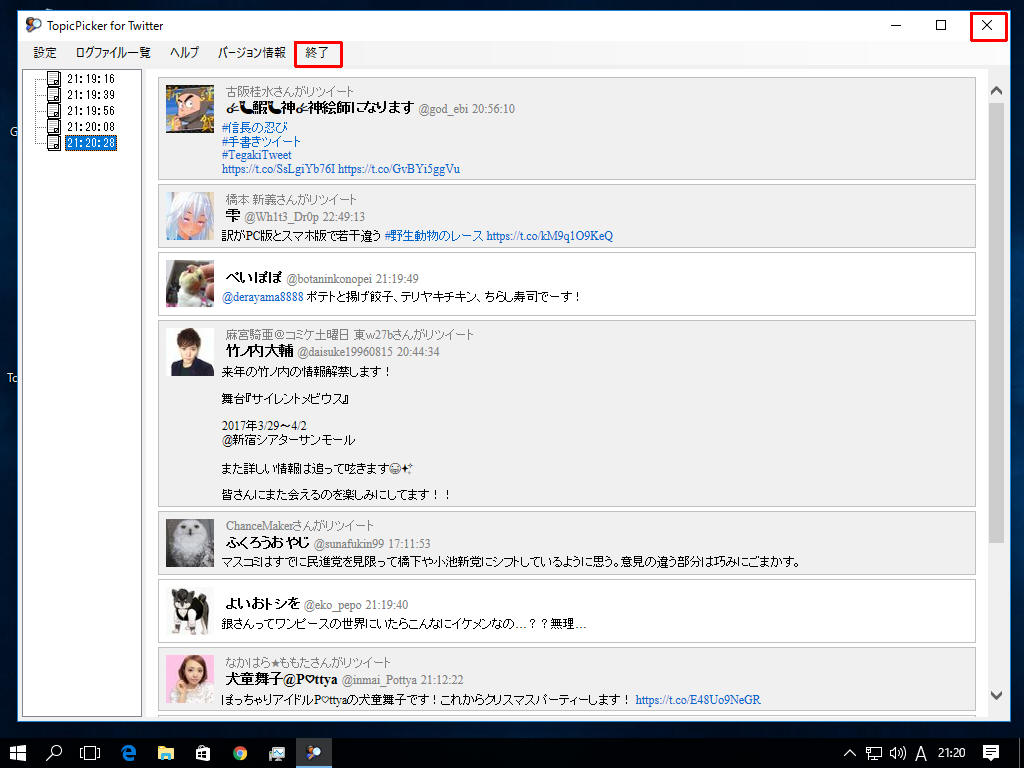Click the @botaninkonopei tweet avatar
1024x768 pixels.
(x=190, y=283)
